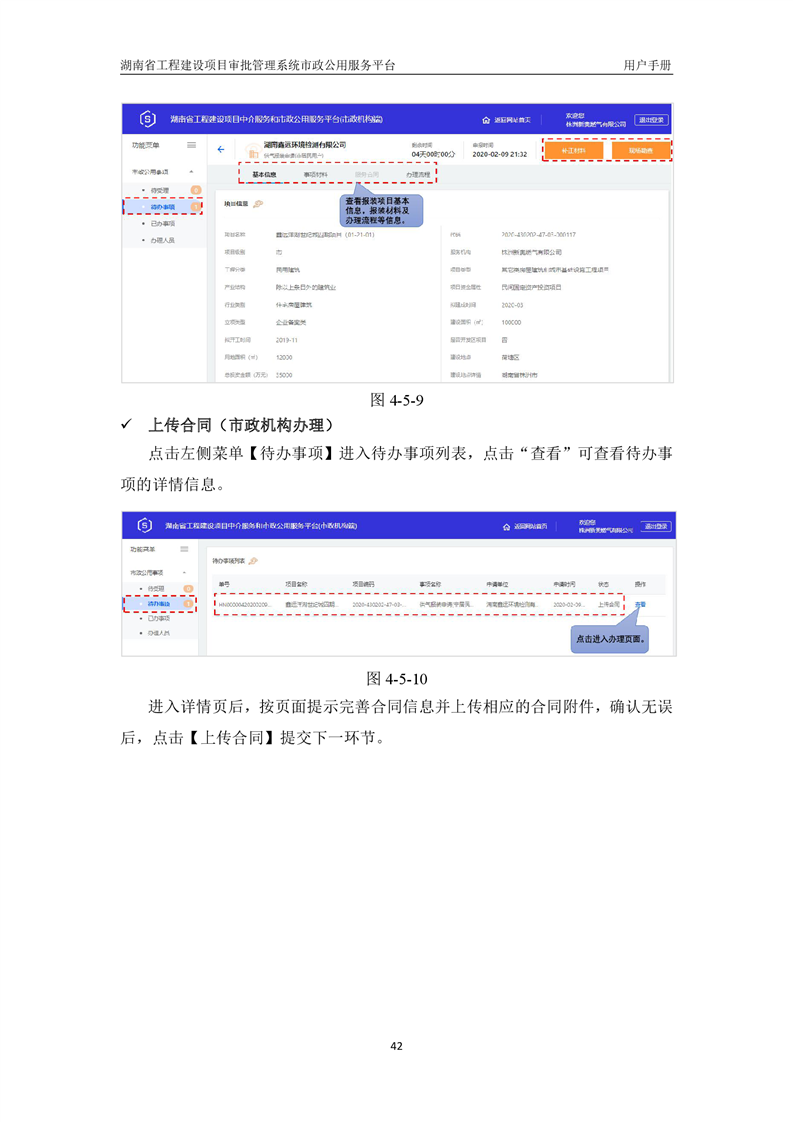Select 办理人员 in figure 4-5-9 sidebar

click(162, 240)
